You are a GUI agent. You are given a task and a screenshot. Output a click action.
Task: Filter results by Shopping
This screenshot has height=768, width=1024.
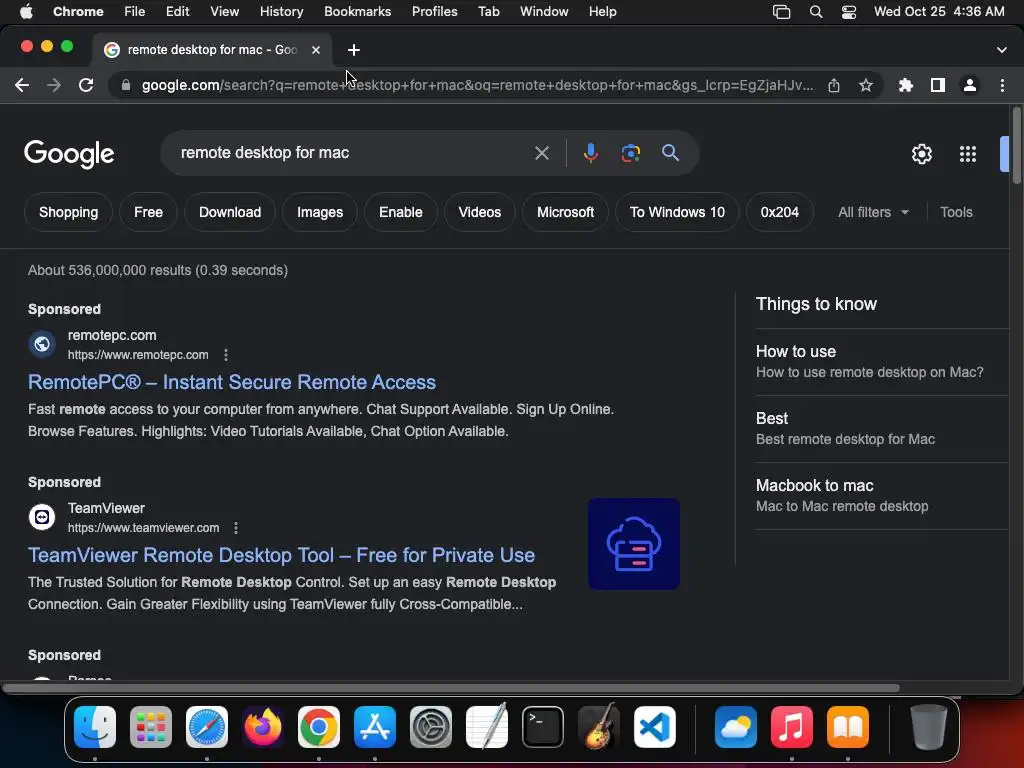coord(69,212)
